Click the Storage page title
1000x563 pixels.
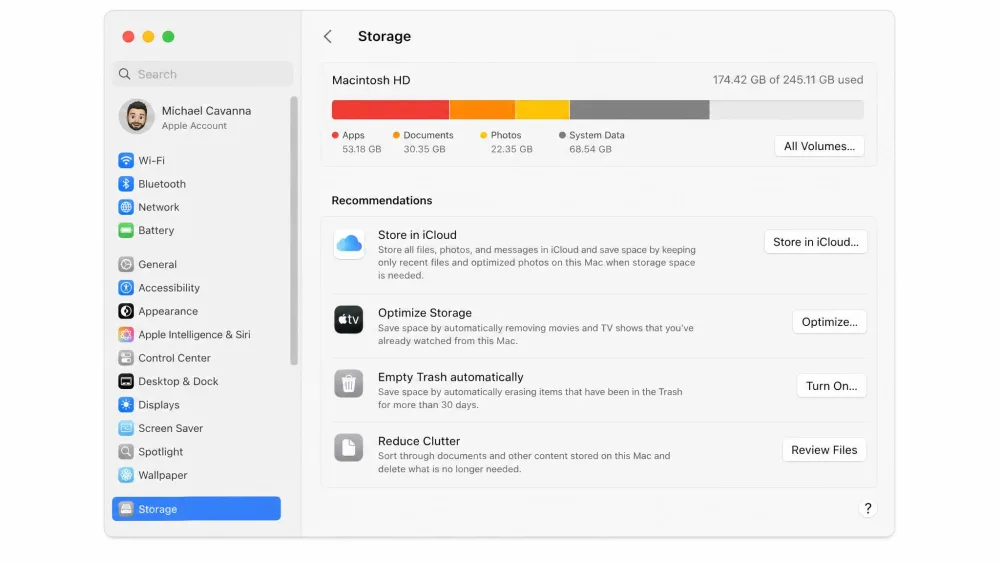384,36
